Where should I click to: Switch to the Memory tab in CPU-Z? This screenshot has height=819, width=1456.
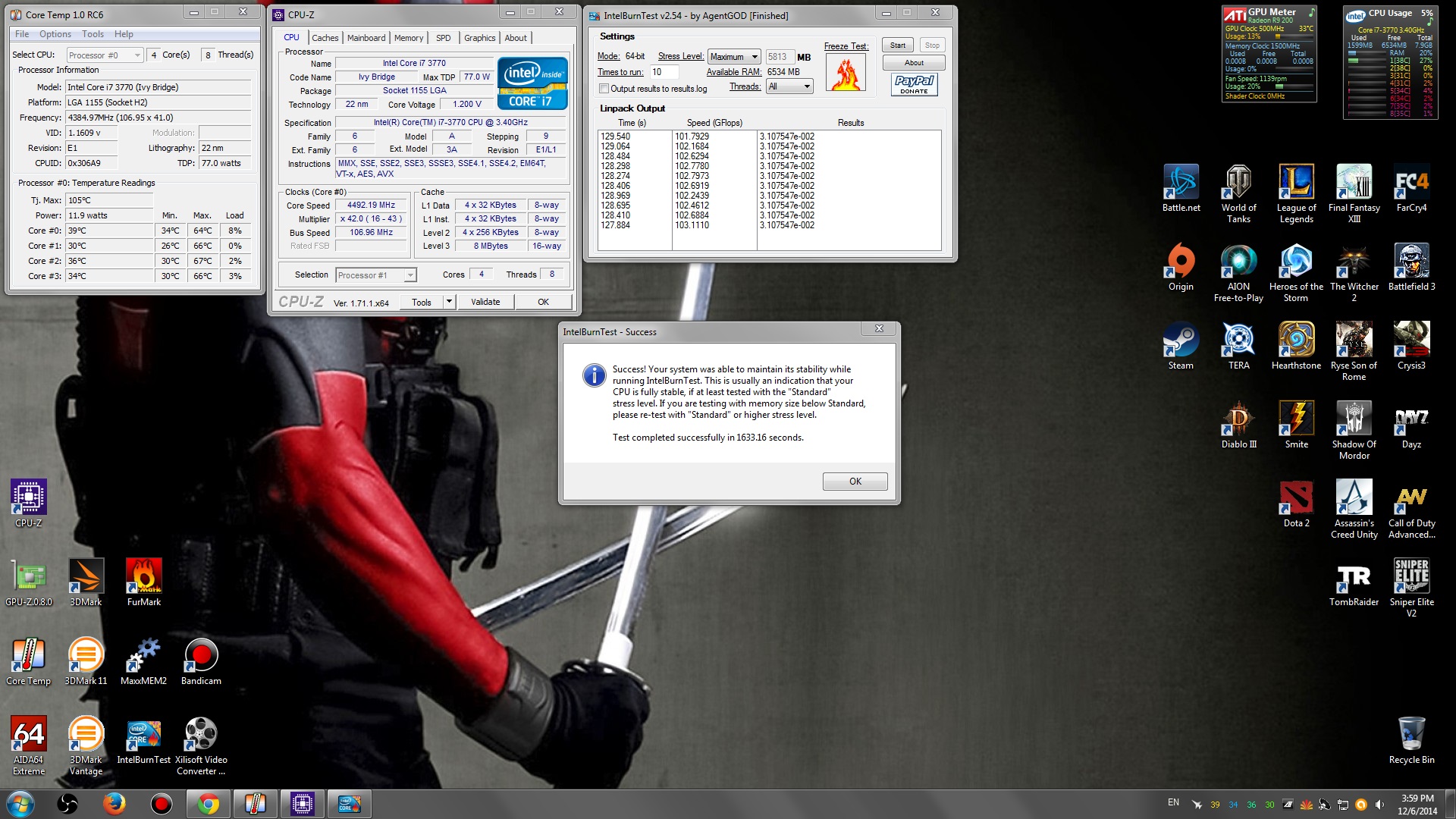(x=408, y=38)
